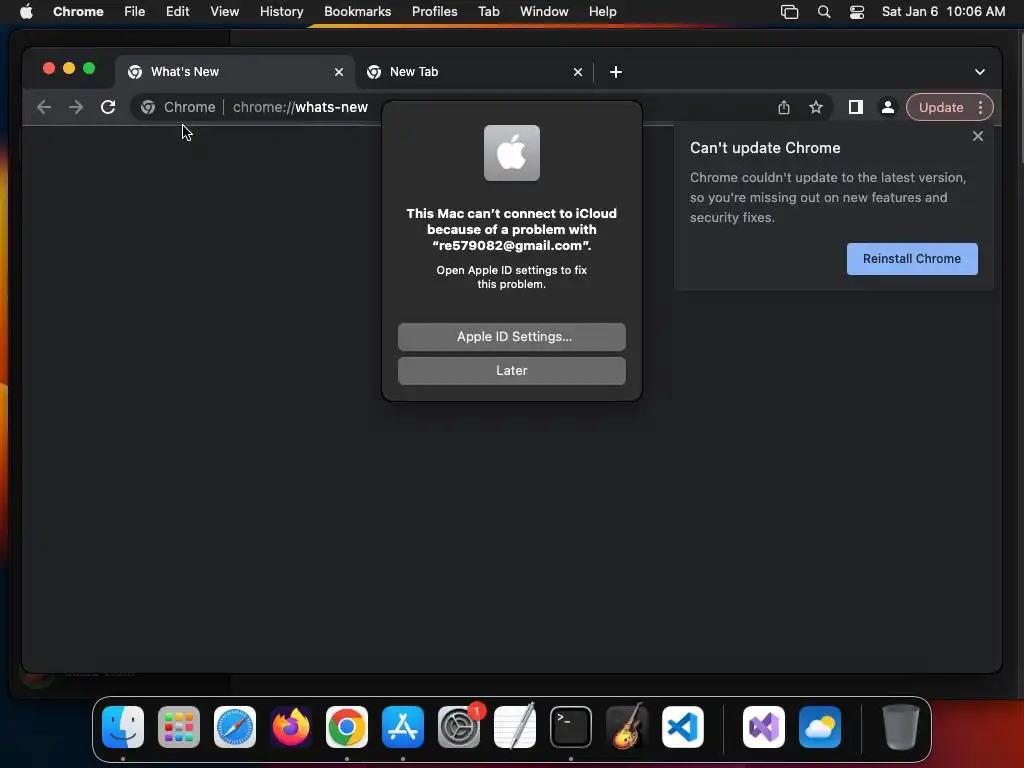The width and height of the screenshot is (1024, 768).
Task: Launch Firefox from the Dock
Action: coord(291,727)
